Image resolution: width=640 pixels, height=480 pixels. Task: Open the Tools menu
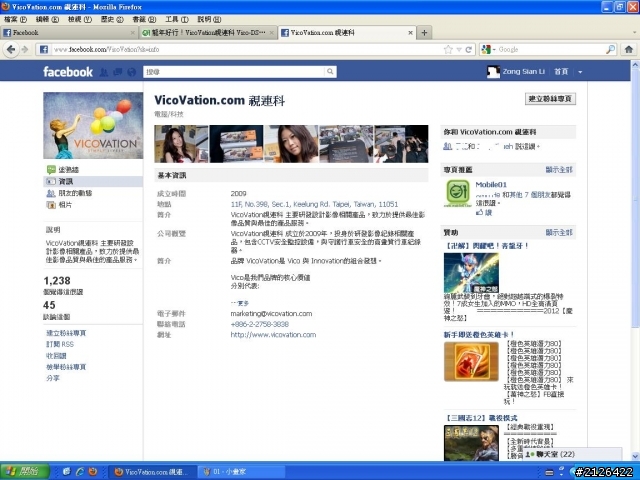coord(177,19)
